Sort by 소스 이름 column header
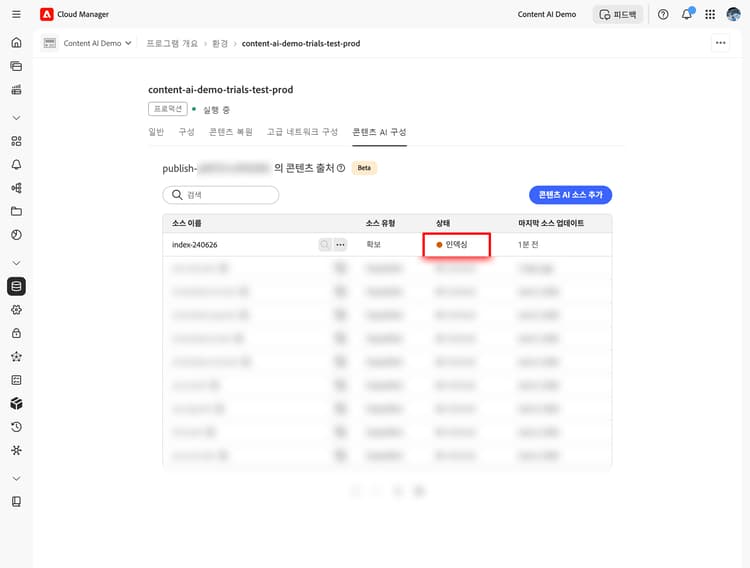750x568 pixels. [x=187, y=223]
